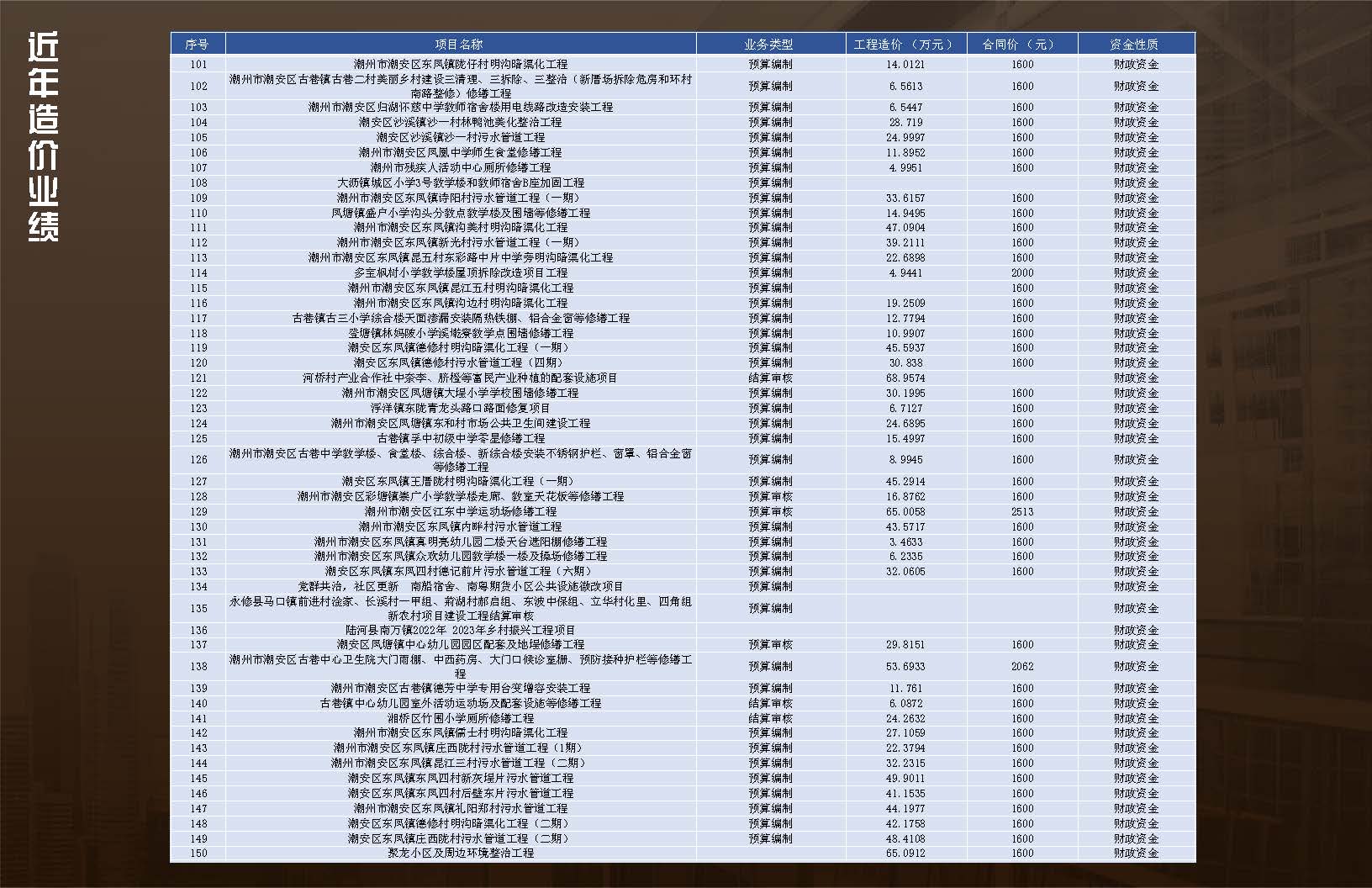Click project '潮州市潮安区东凤镇众欢幼儿园教学楼一楼及操场修缮工程'
The height and width of the screenshot is (888, 1372).
coord(461,556)
